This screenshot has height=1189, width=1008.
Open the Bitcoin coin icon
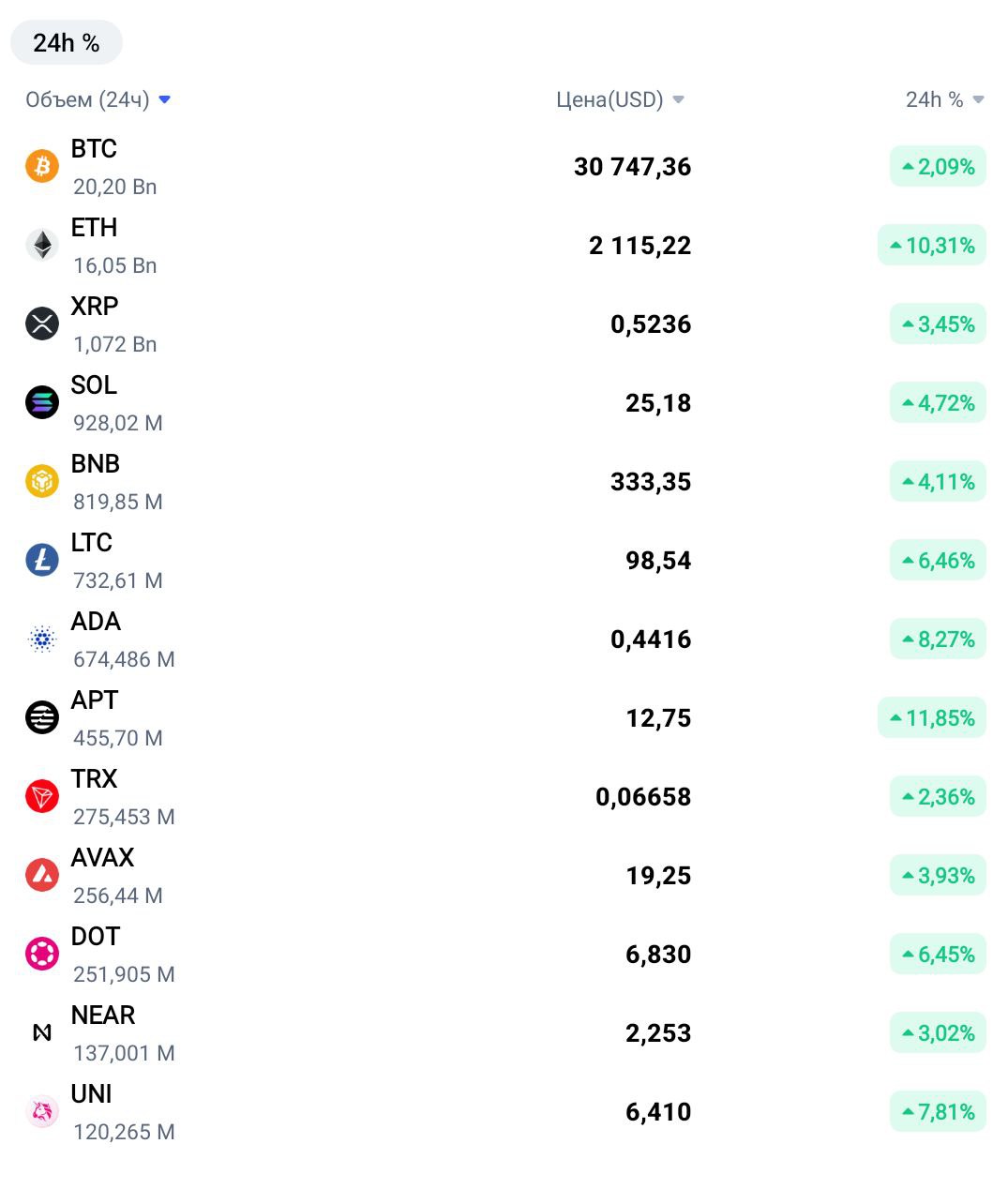point(41,166)
